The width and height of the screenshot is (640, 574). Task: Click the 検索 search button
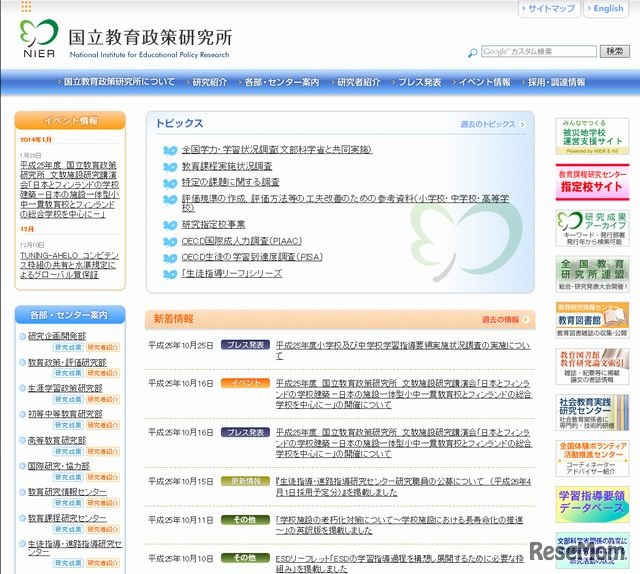pyautogui.click(x=614, y=51)
